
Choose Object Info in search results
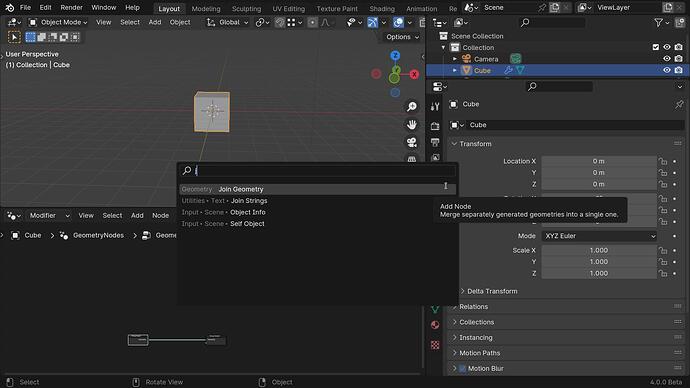(317, 212)
